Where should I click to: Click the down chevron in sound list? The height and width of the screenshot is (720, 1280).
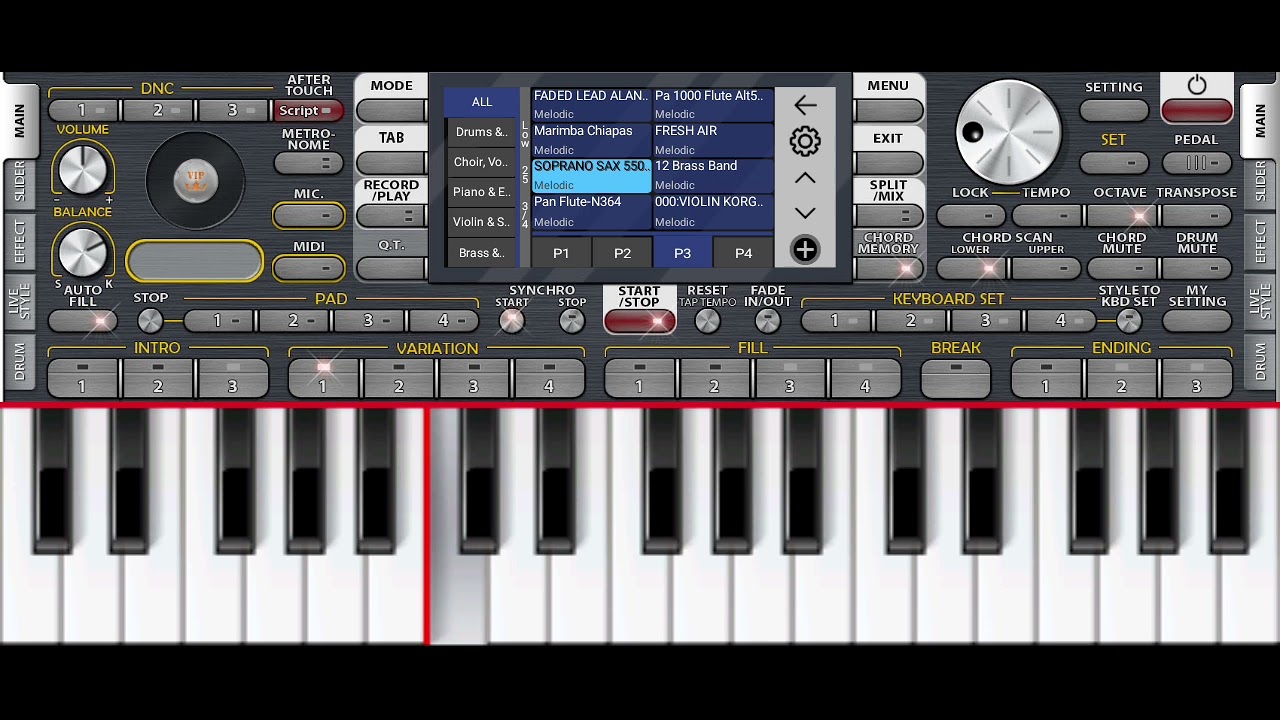click(x=805, y=213)
